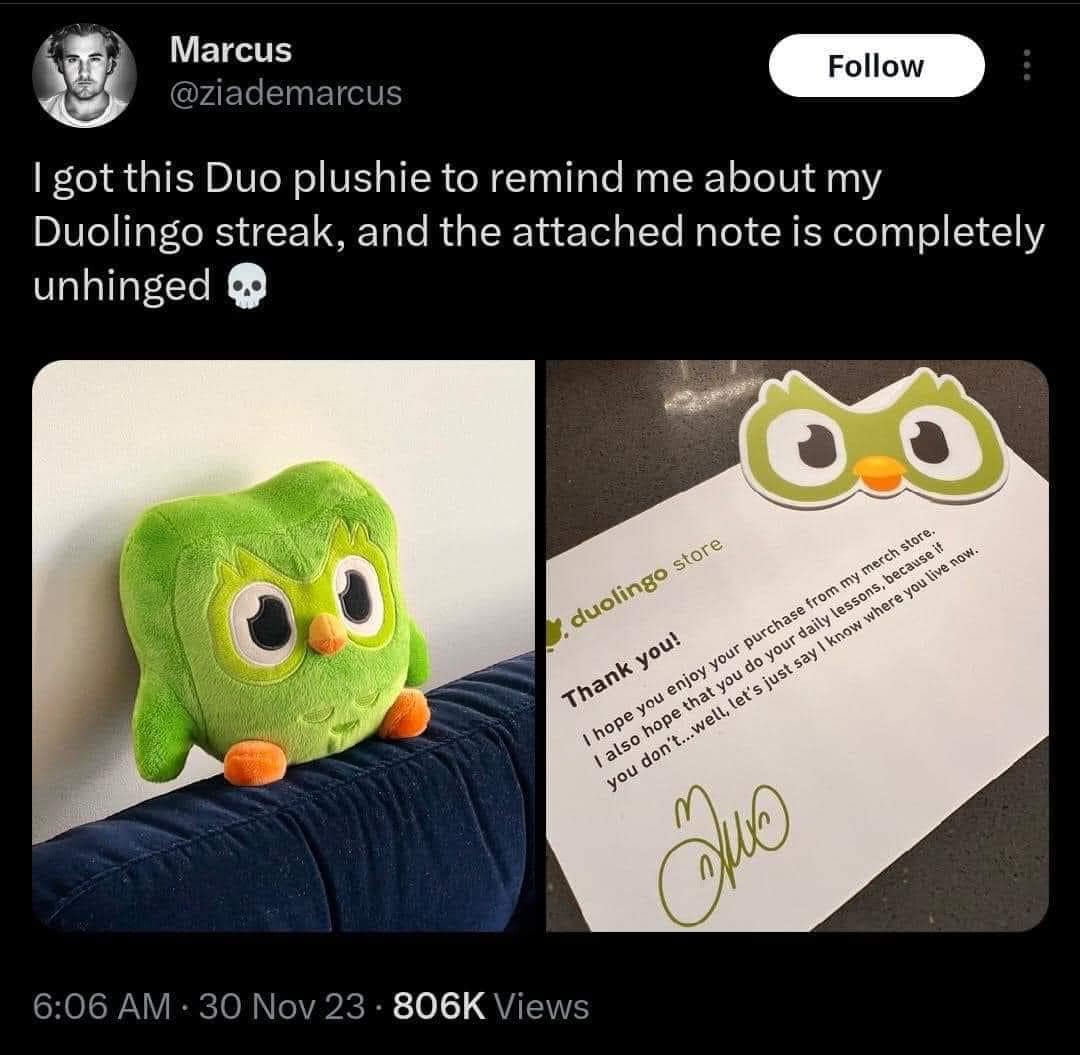Click the duolingo store logo on note

click(x=636, y=591)
